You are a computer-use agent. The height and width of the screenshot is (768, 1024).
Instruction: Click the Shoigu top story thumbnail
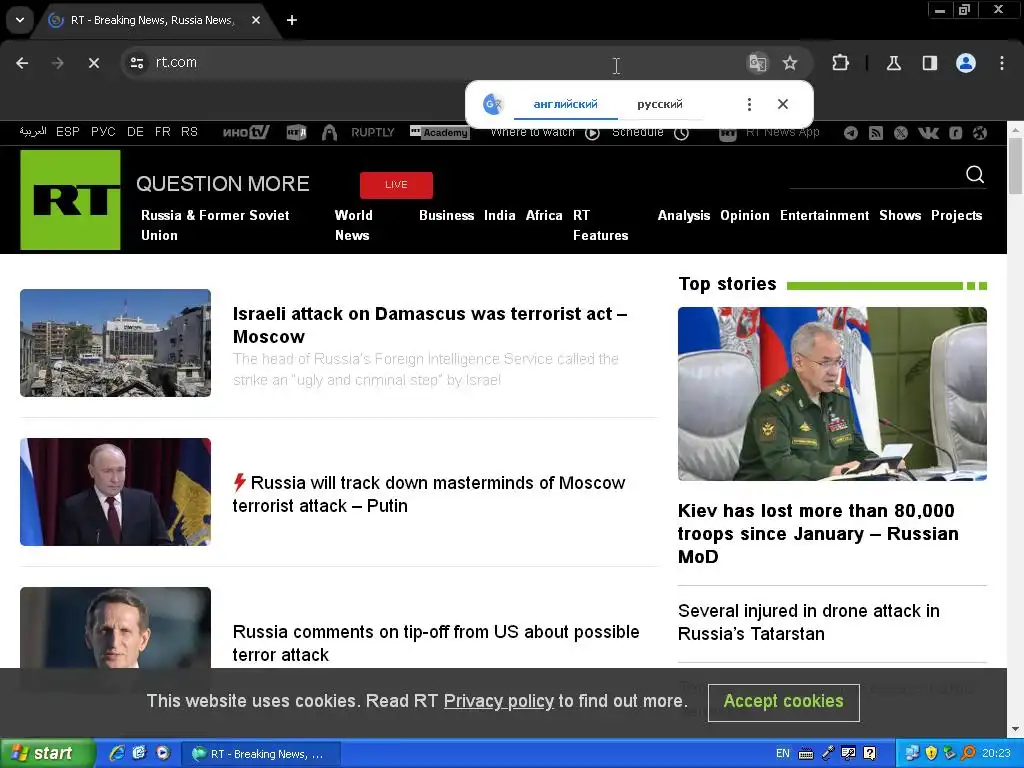click(832, 394)
